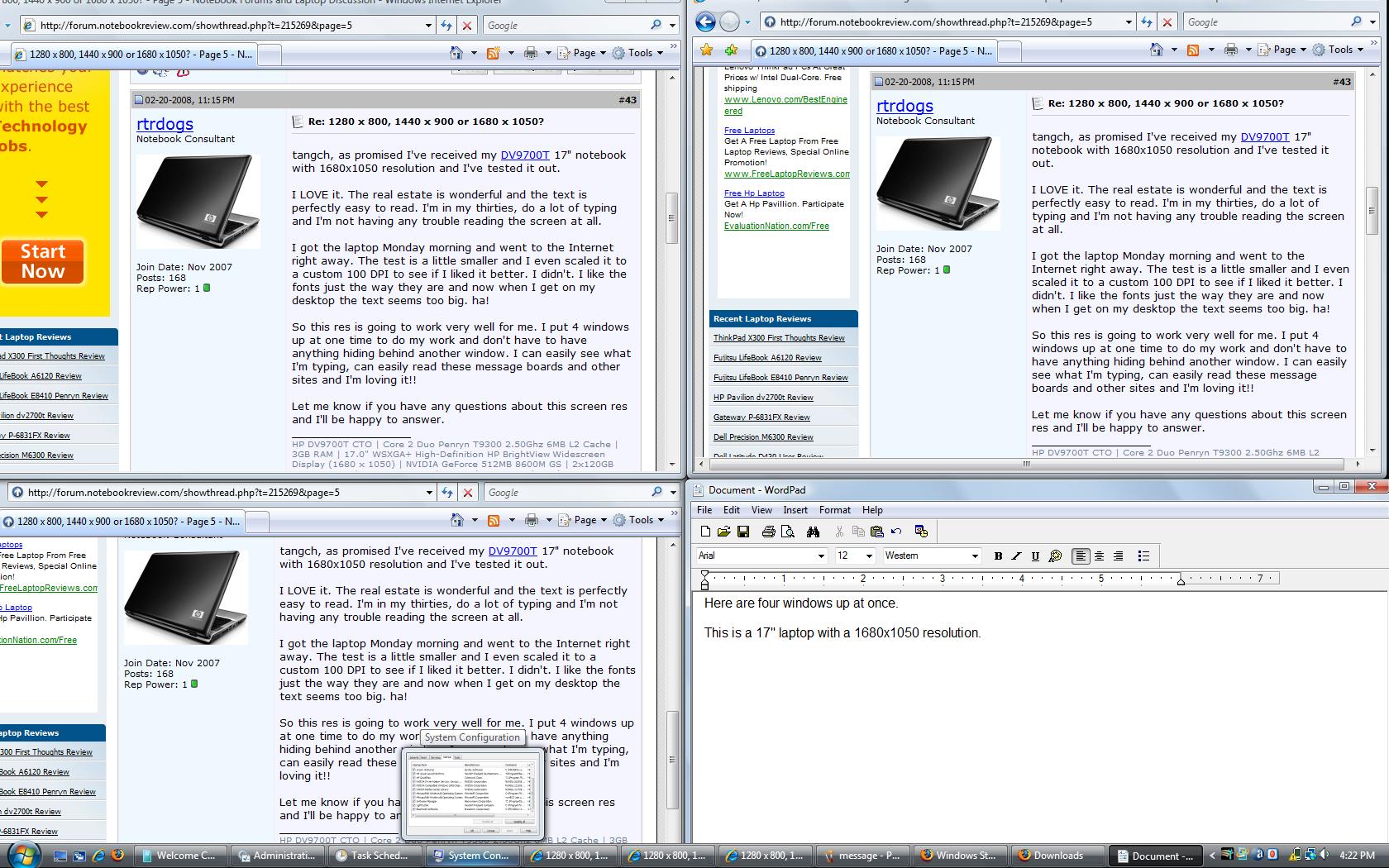This screenshot has width=1389, height=868.
Task: Open Print Preview in the WordPad toolbar
Action: [787, 532]
